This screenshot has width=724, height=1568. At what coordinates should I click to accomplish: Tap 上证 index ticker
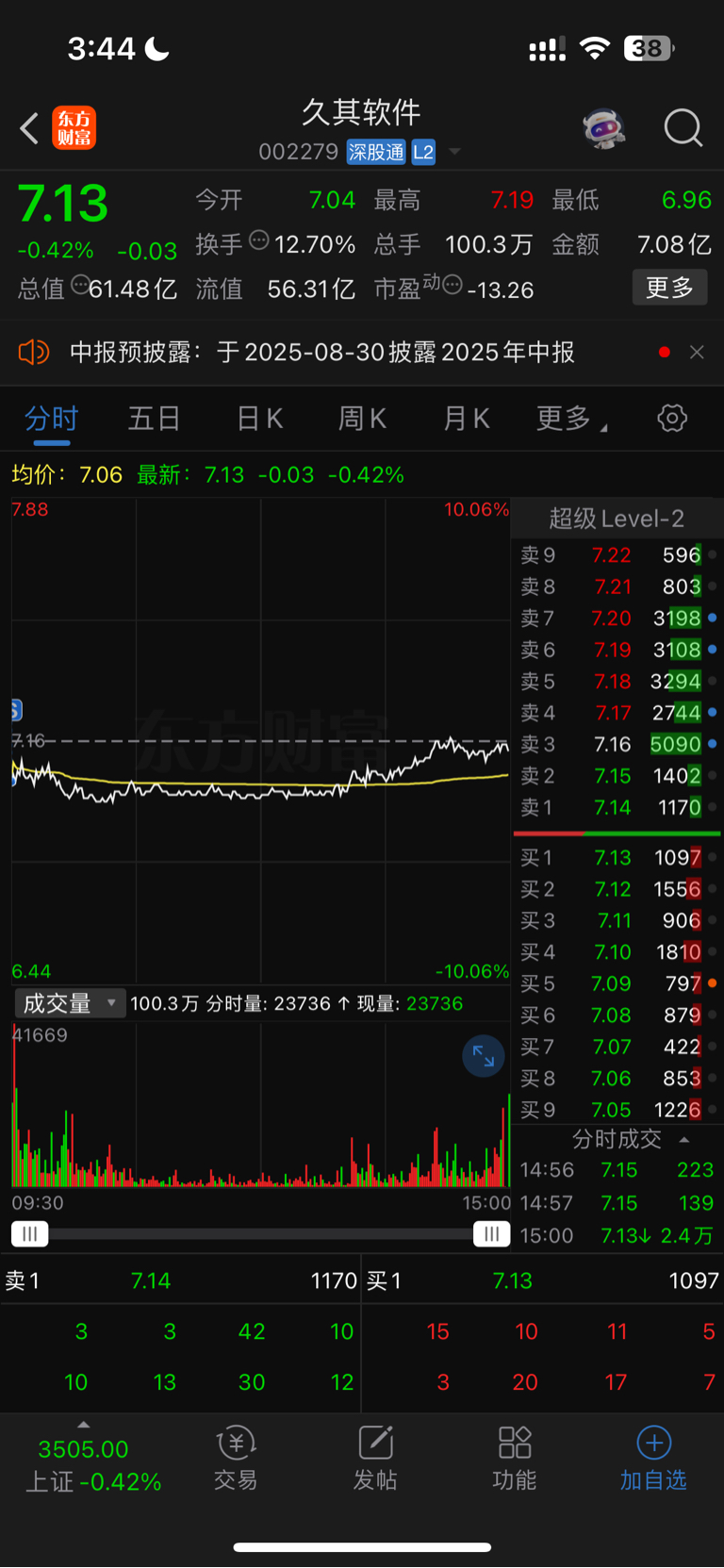pyautogui.click(x=93, y=1465)
